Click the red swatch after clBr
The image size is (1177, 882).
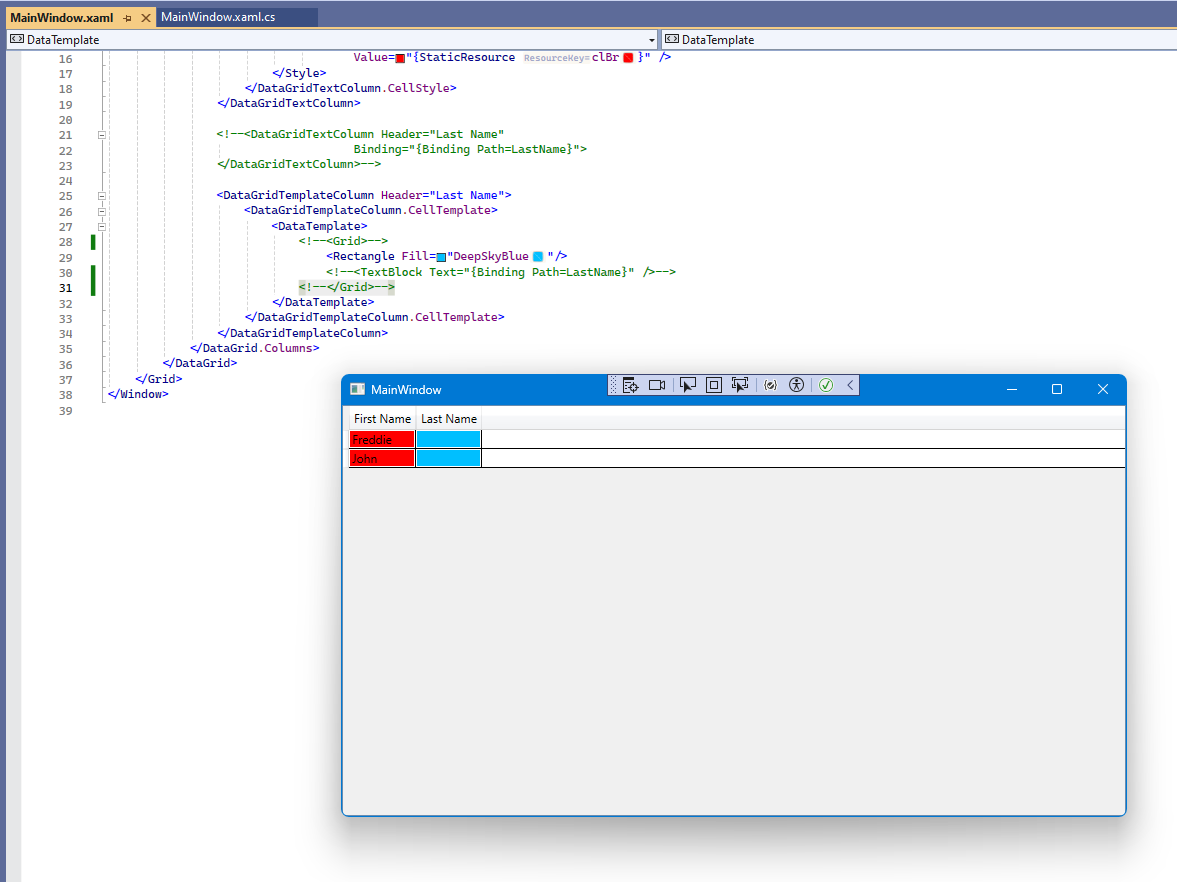pos(628,58)
